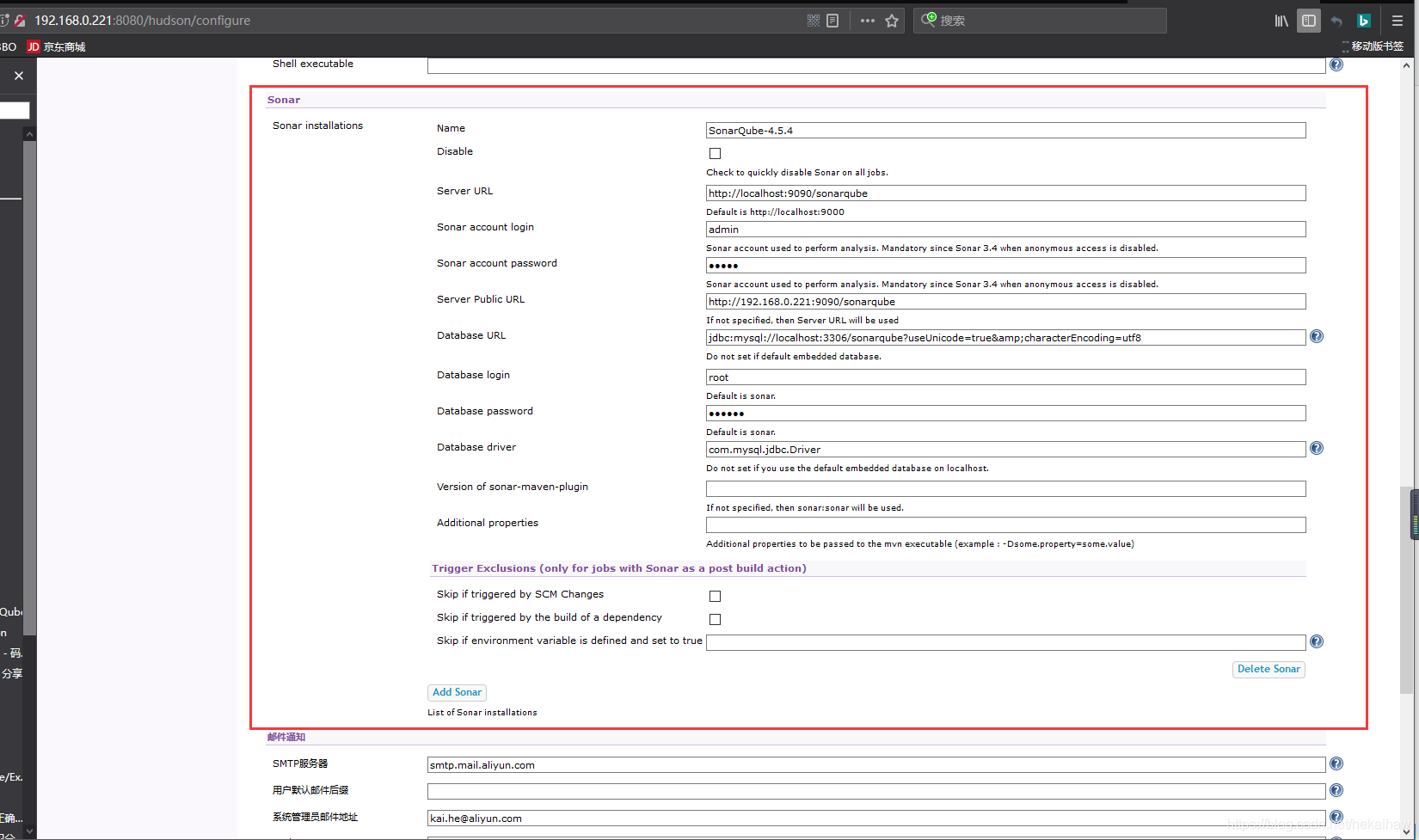Toggle the Disable Sonar checkbox
Screen dimensions: 1419x840
coord(715,153)
